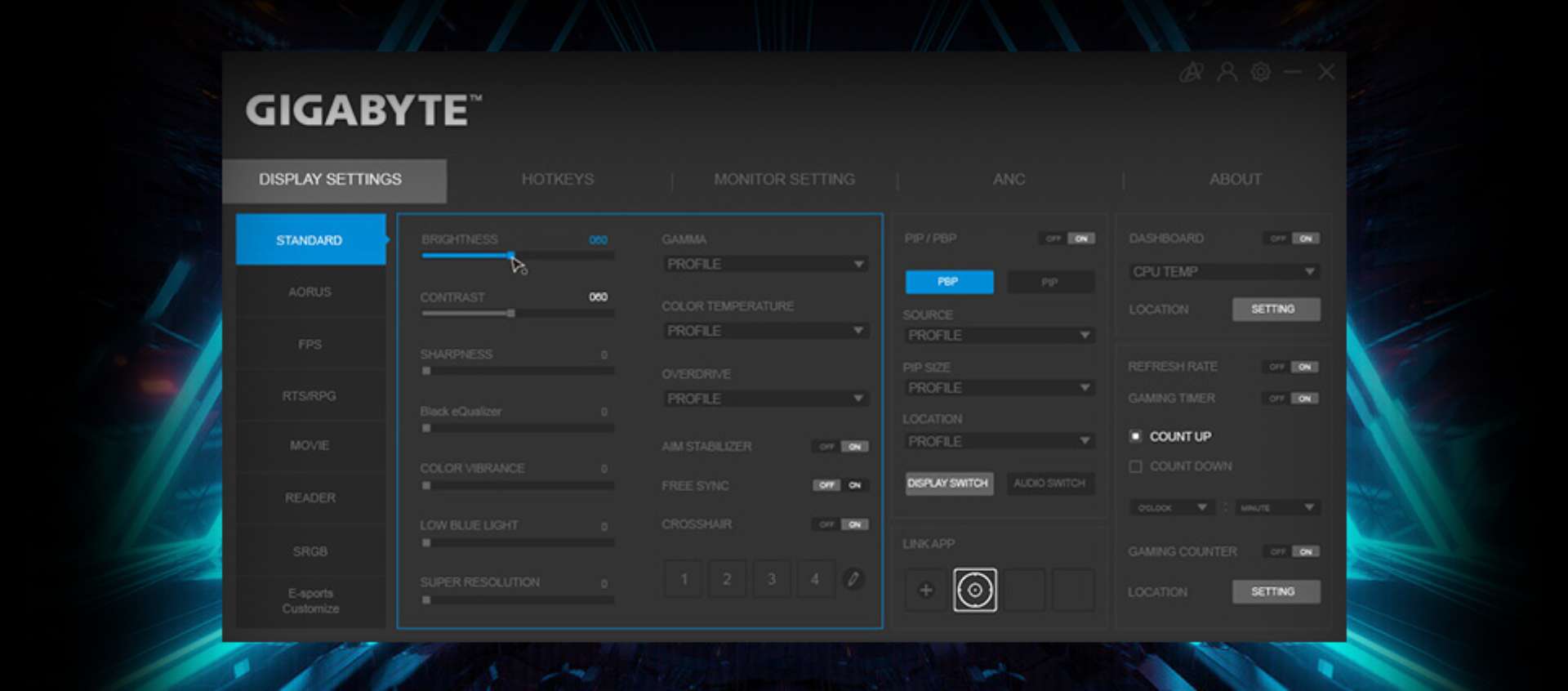
Task: Click the empty fourth Link App slot
Action: (1073, 590)
